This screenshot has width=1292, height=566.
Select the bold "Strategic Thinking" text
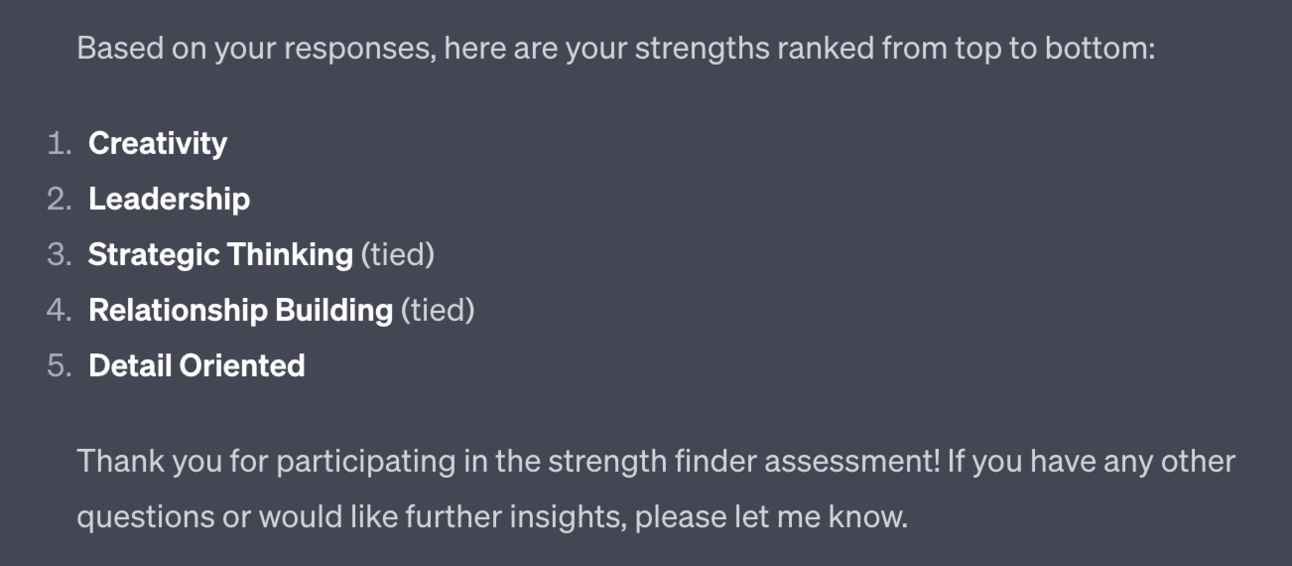click(220, 255)
